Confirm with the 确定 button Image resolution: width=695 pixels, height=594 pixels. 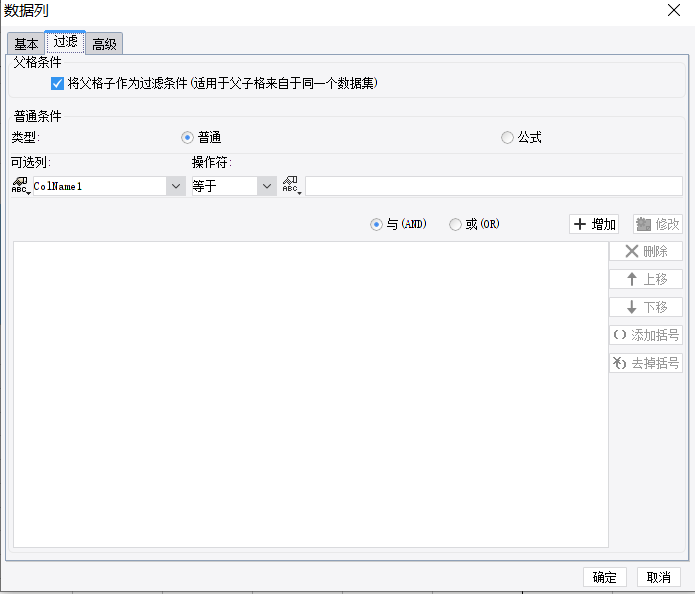click(x=605, y=577)
